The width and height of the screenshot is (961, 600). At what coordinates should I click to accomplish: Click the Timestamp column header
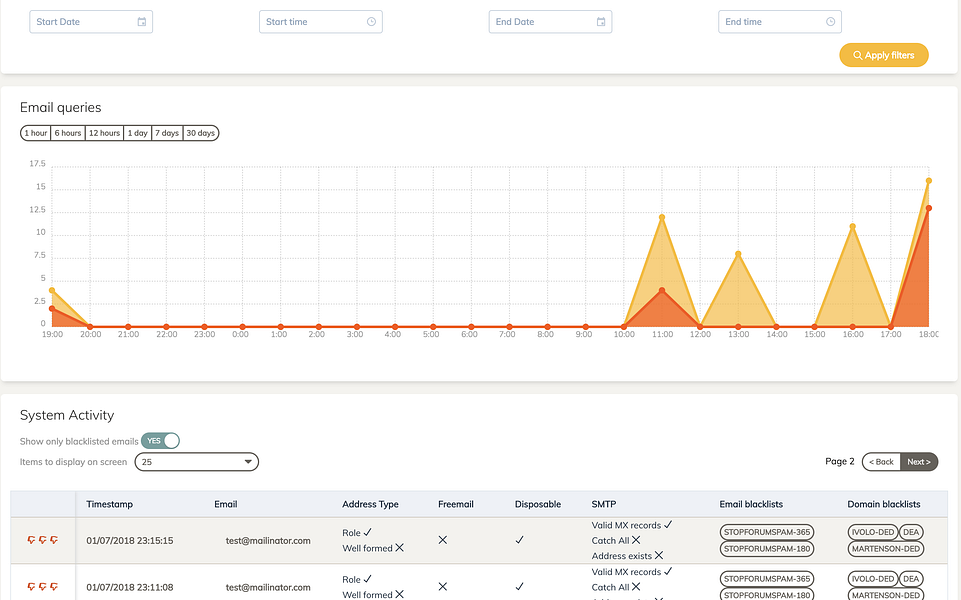click(x=109, y=504)
